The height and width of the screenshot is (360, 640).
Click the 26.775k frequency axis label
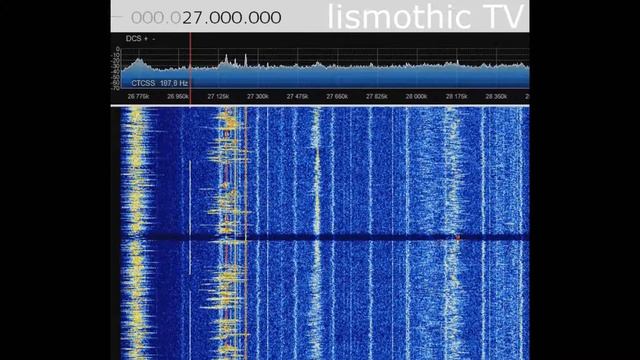(138, 97)
